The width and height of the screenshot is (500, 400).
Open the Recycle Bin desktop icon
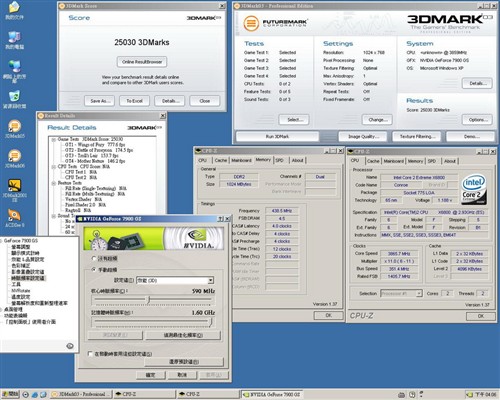[x=14, y=99]
